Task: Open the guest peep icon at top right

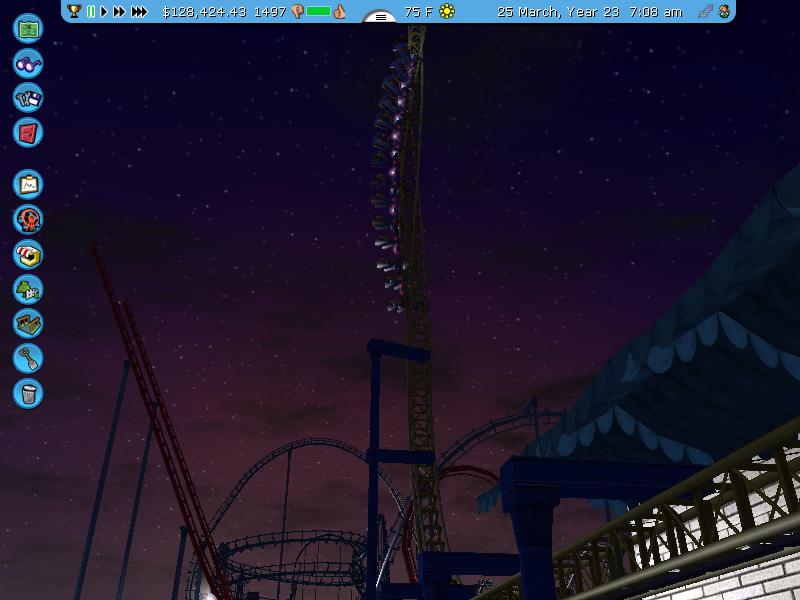Action: (724, 11)
